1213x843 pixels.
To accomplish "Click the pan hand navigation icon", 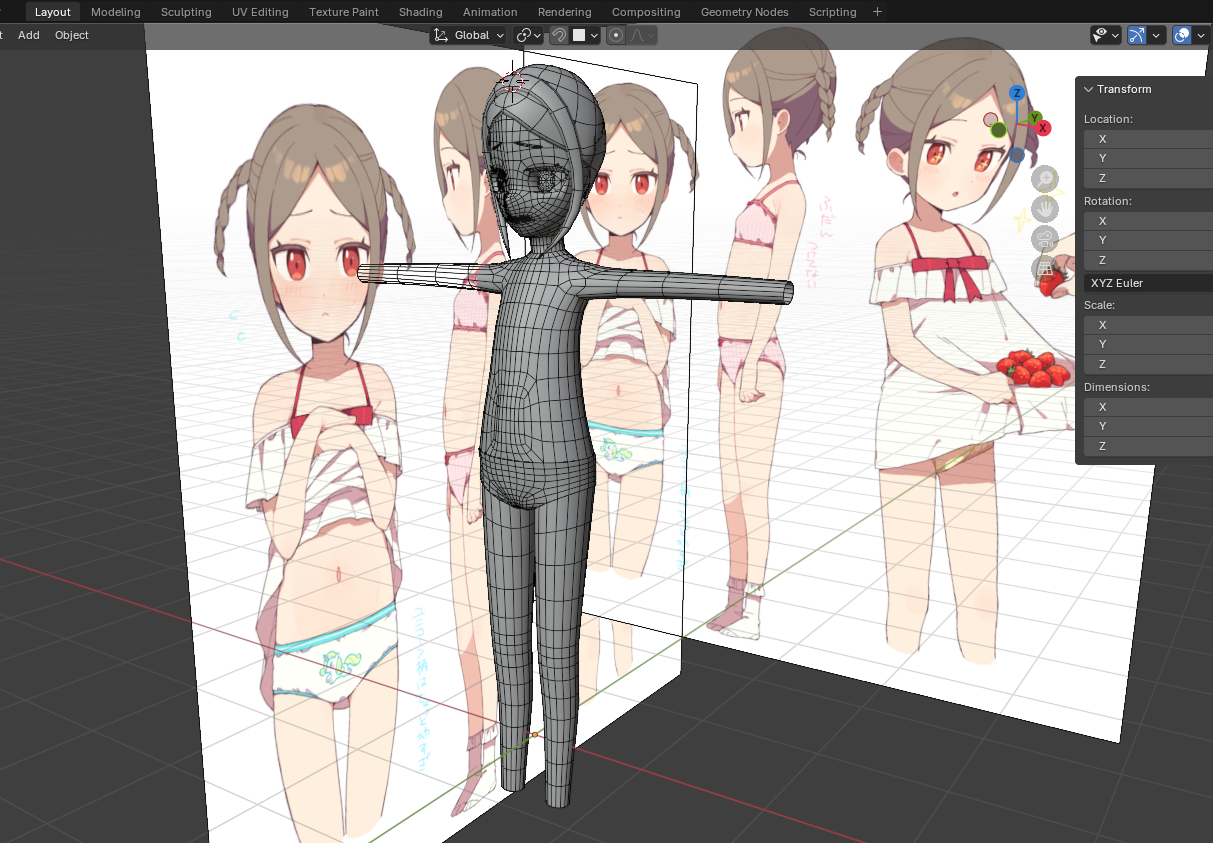I will 1046,209.
